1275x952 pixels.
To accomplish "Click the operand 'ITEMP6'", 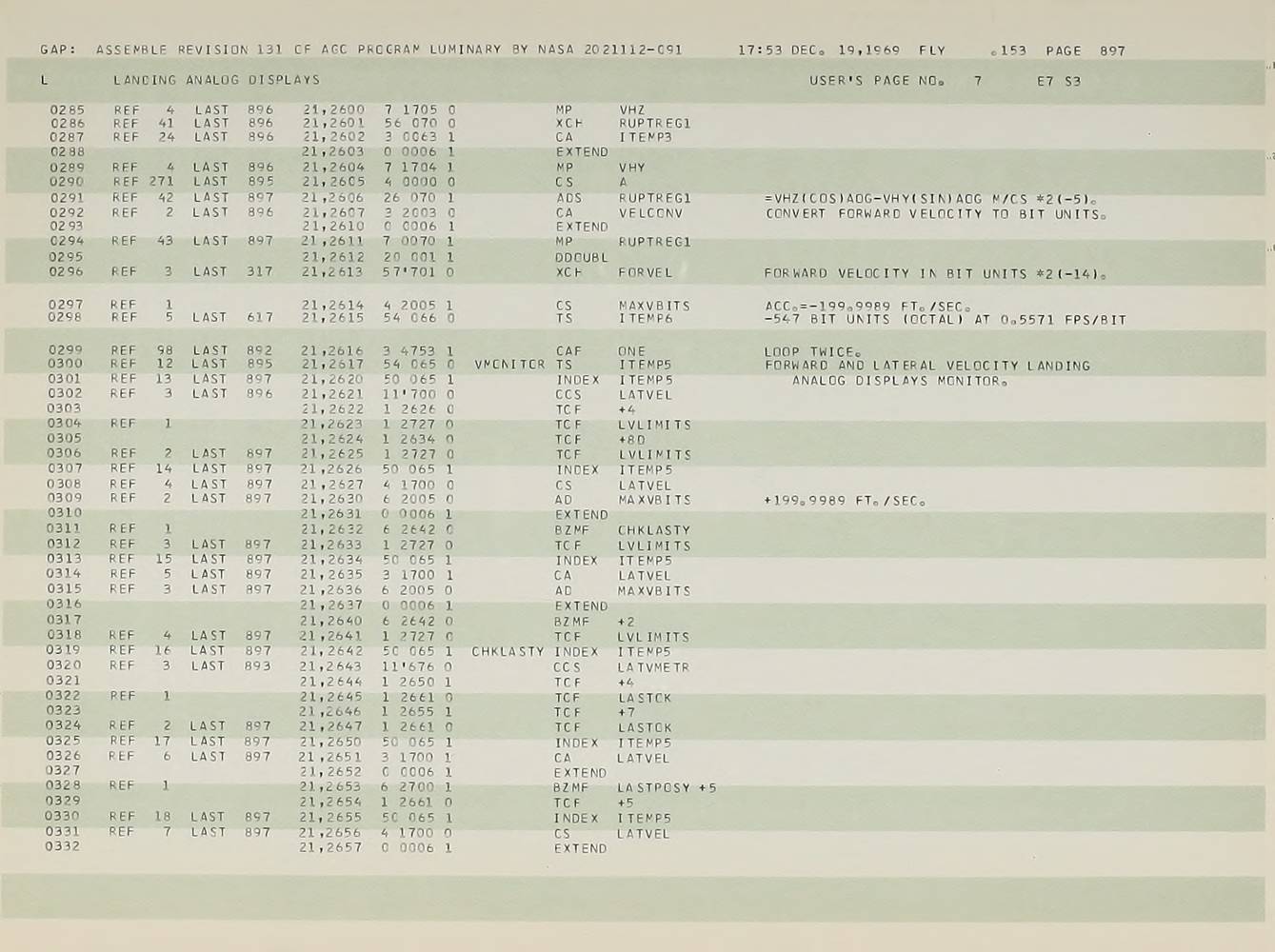I will 645,318.
